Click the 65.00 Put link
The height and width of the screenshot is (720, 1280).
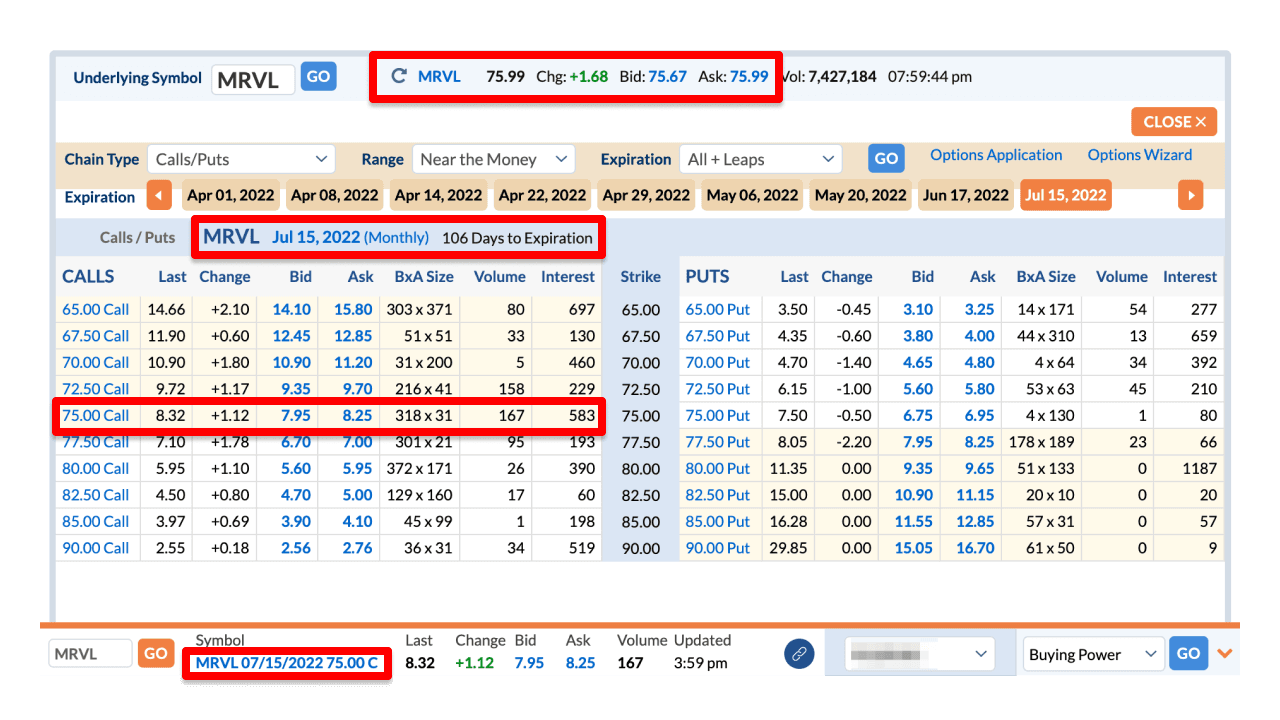718,310
